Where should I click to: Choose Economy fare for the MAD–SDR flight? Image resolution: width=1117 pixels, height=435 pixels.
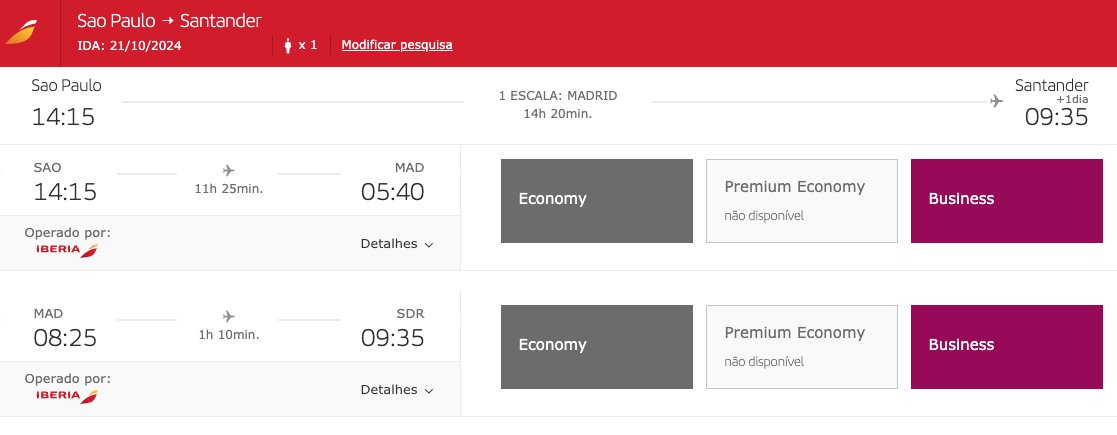(x=597, y=347)
